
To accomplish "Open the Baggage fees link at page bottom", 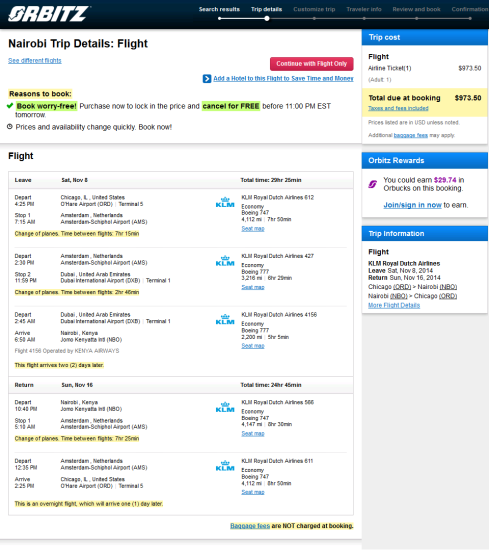I will [250, 526].
